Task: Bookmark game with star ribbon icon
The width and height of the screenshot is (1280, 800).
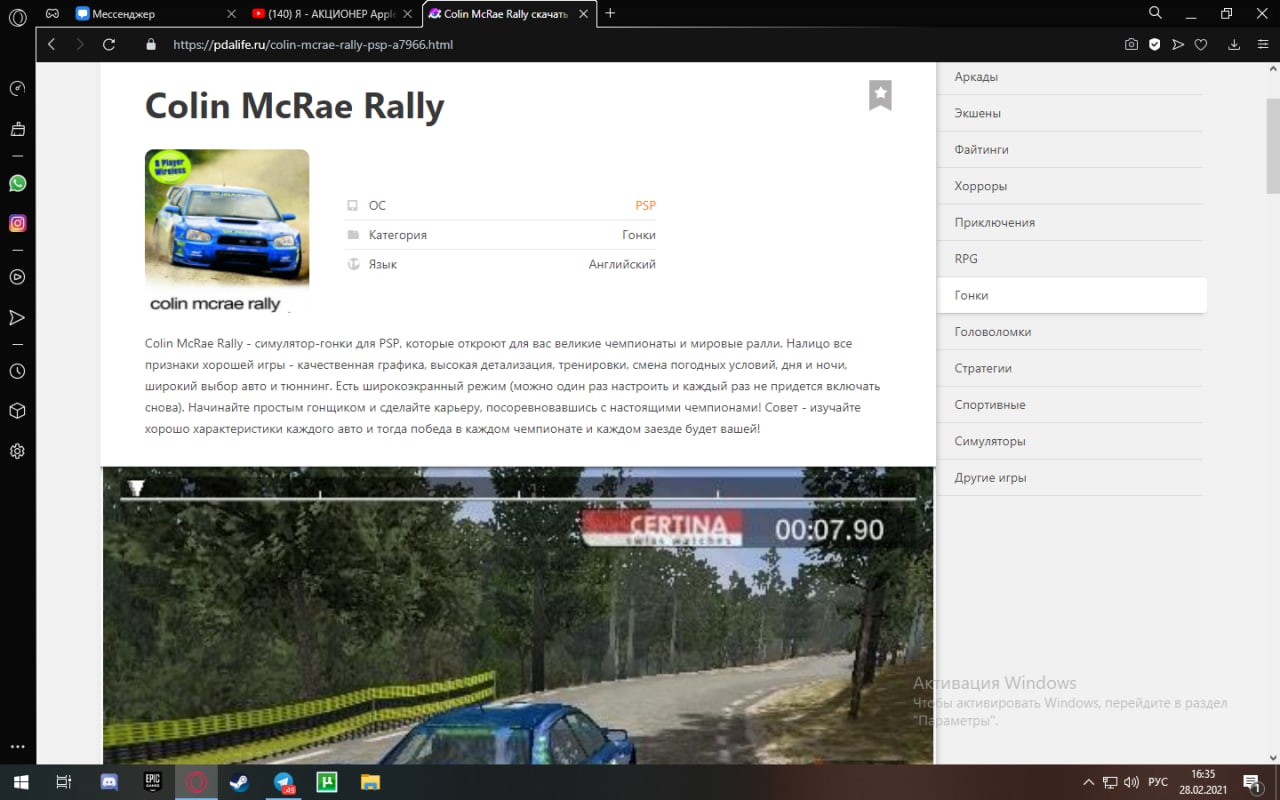Action: coord(880,95)
